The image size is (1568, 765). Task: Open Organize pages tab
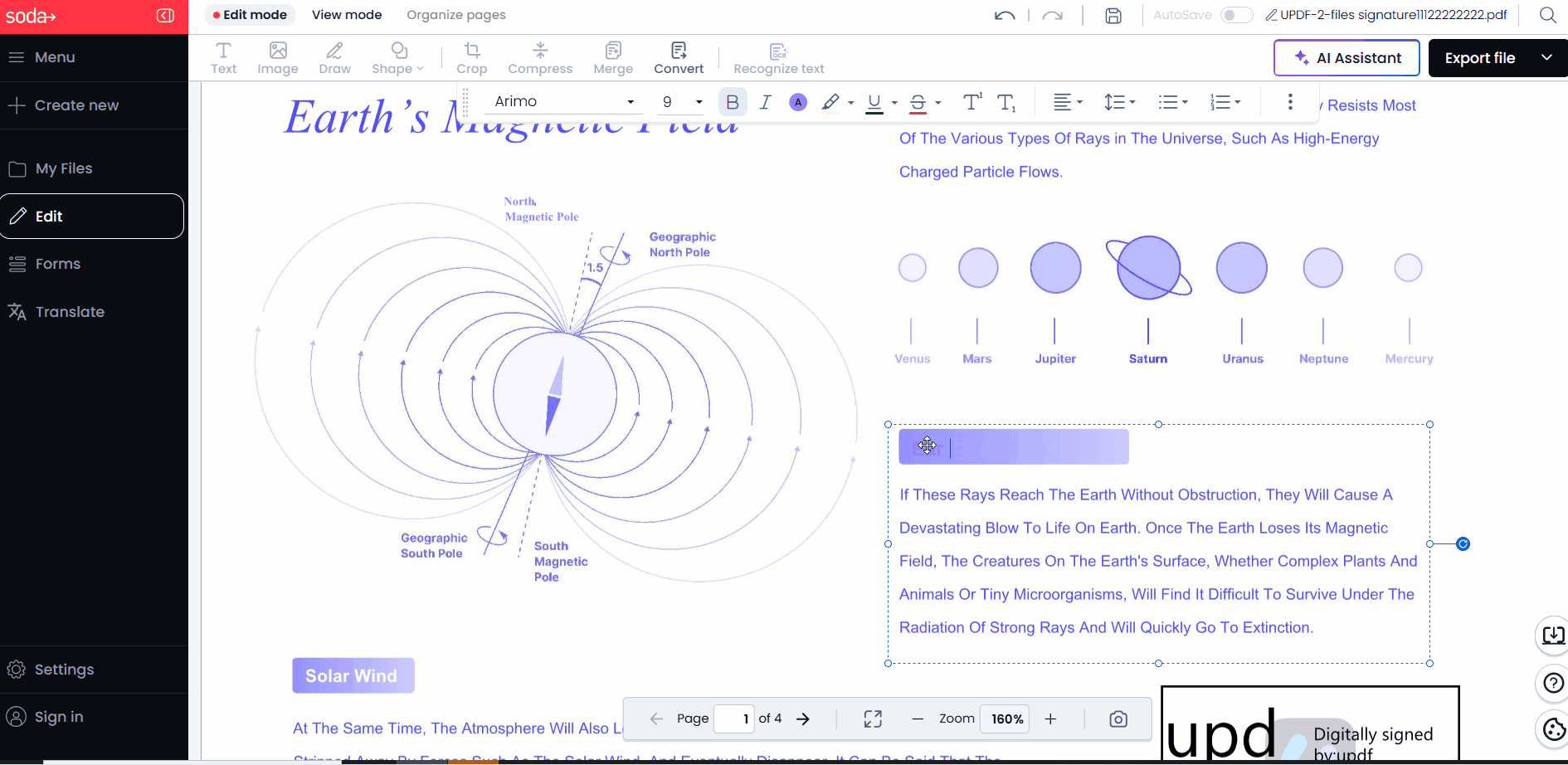coord(456,15)
